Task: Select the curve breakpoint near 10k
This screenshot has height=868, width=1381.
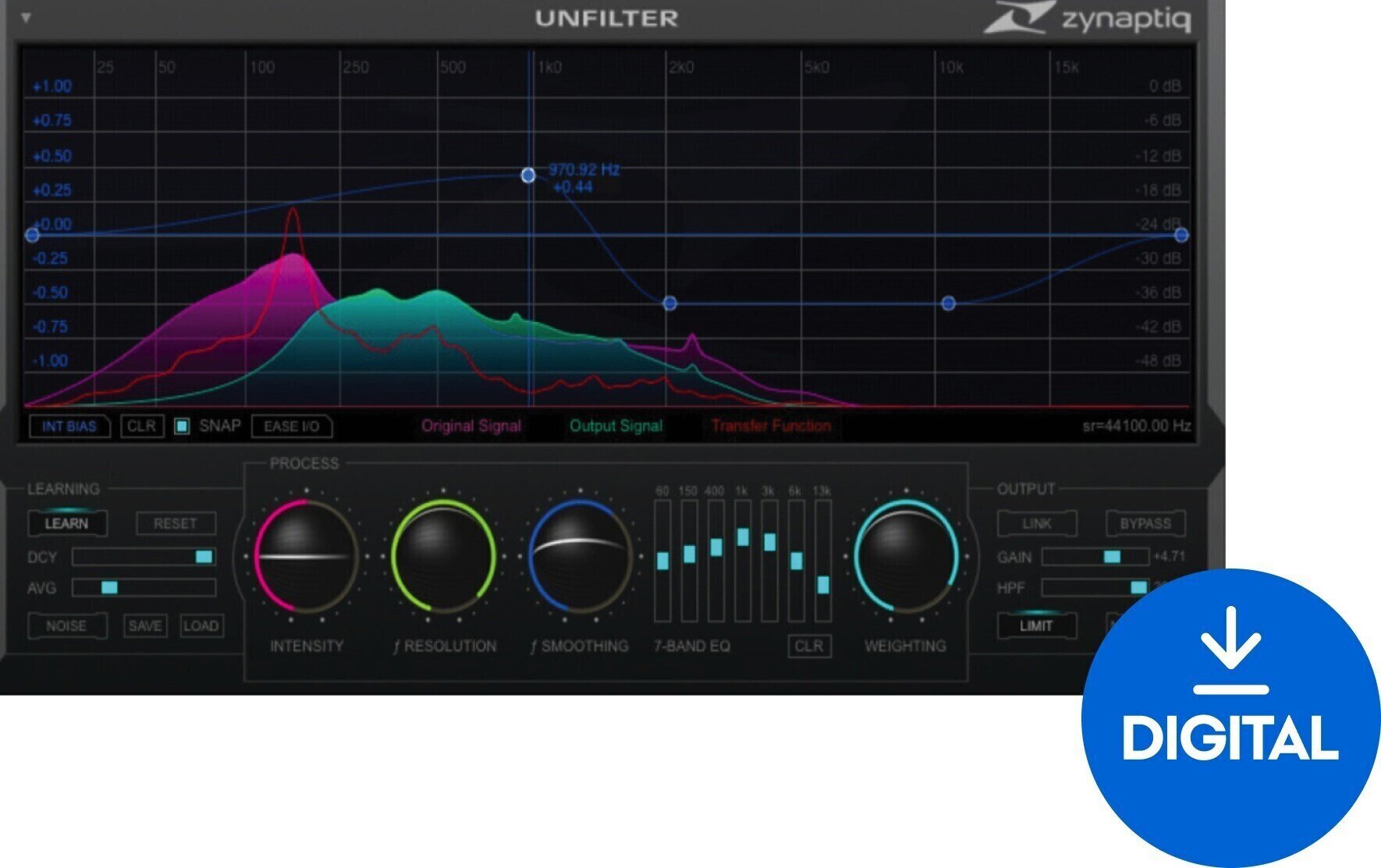Action: 948,303
